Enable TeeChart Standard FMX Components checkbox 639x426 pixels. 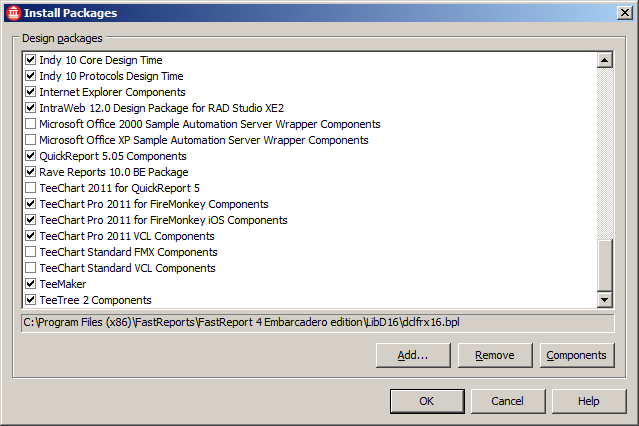(x=31, y=252)
